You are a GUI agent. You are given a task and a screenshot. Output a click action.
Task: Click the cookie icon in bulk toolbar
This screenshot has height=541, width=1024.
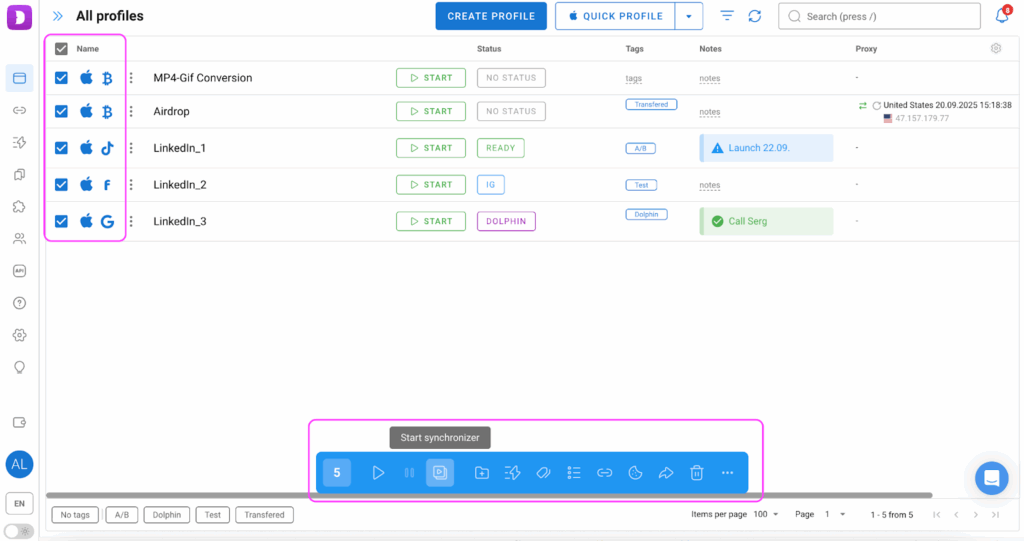(x=635, y=473)
